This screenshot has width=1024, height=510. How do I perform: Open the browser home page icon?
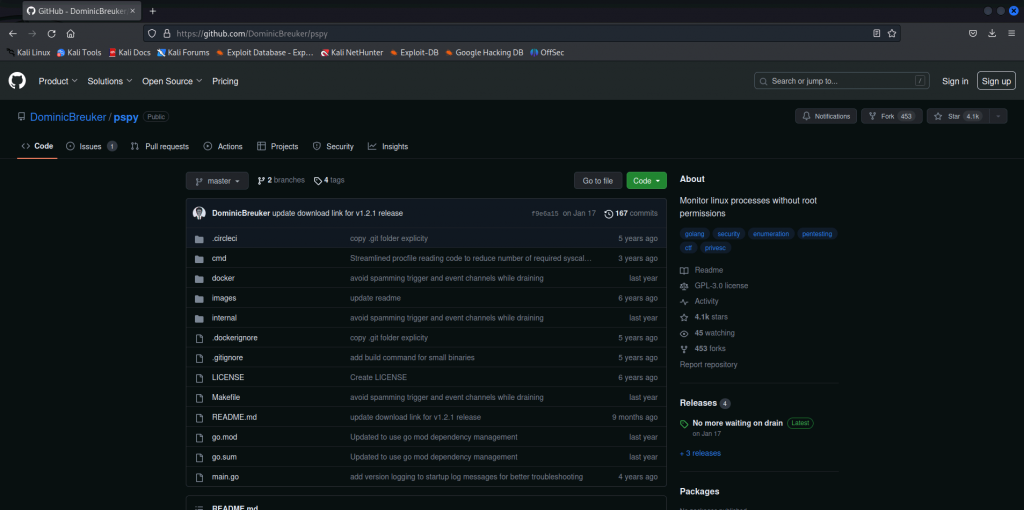tap(71, 33)
